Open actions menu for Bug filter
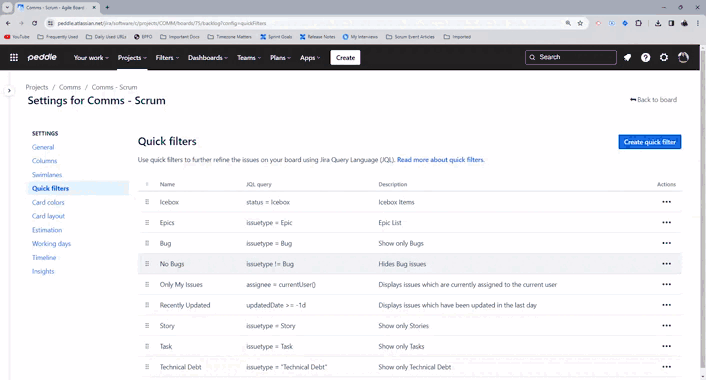Image resolution: width=706 pixels, height=380 pixels. [666, 243]
